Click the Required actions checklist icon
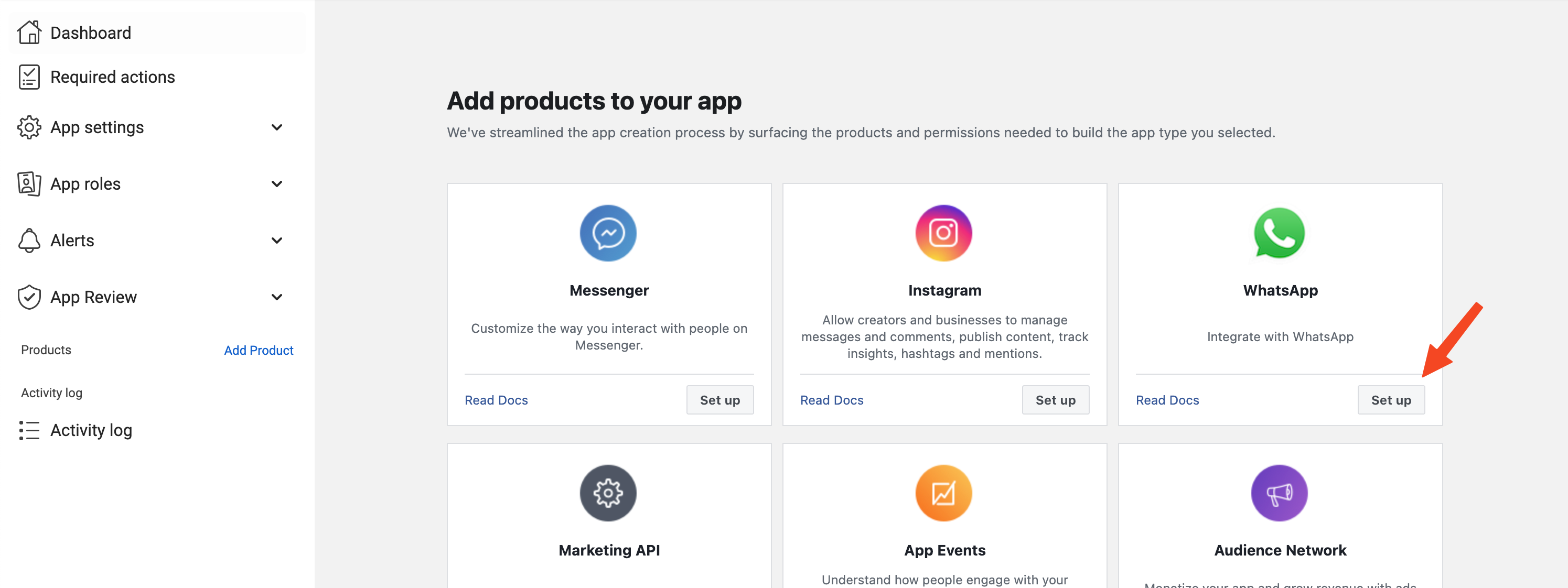This screenshot has height=588, width=1568. 29,77
